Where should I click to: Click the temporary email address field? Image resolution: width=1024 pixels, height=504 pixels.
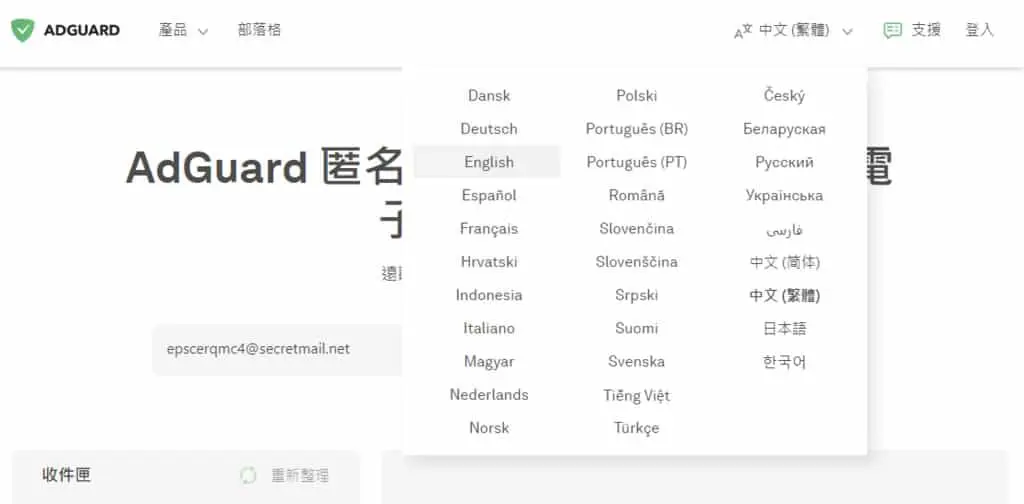tap(278, 349)
